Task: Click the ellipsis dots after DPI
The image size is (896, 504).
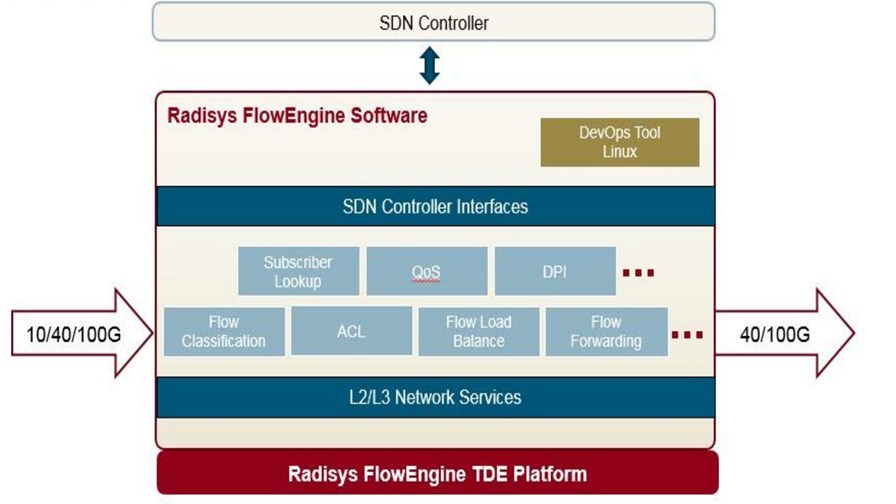Action: [638, 273]
